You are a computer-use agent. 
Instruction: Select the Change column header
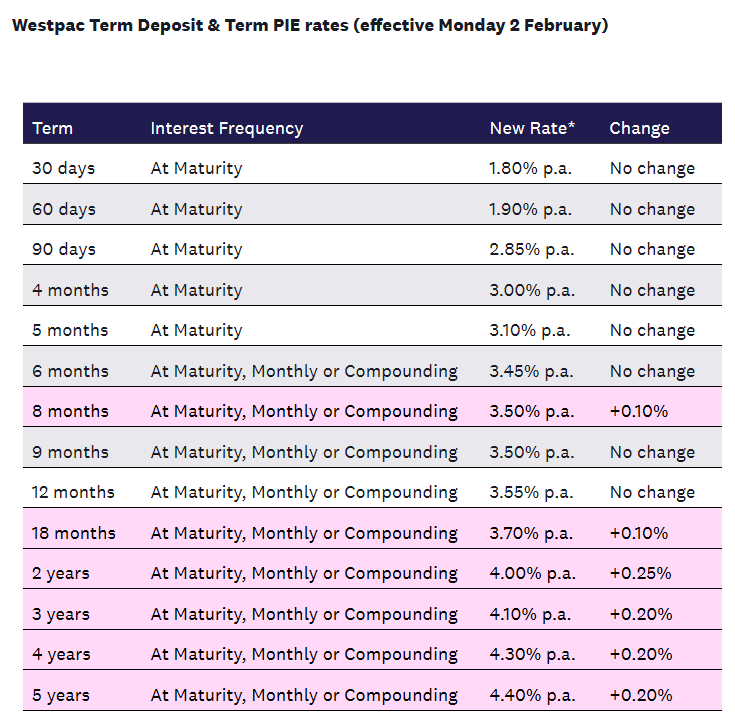pyautogui.click(x=639, y=128)
